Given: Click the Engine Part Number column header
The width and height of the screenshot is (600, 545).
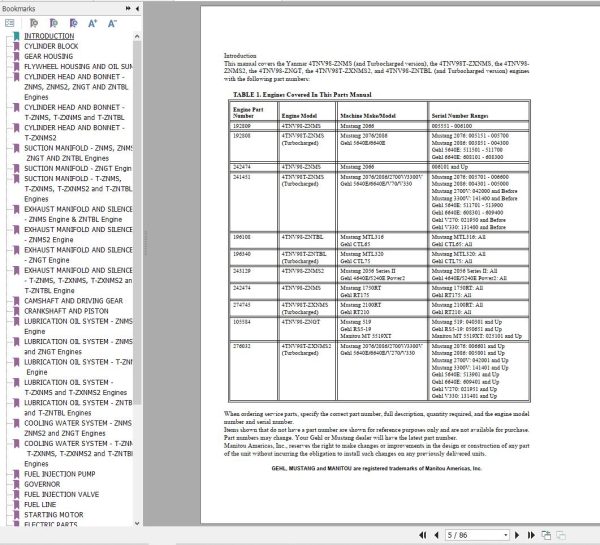Looking at the screenshot, I should click(248, 113).
